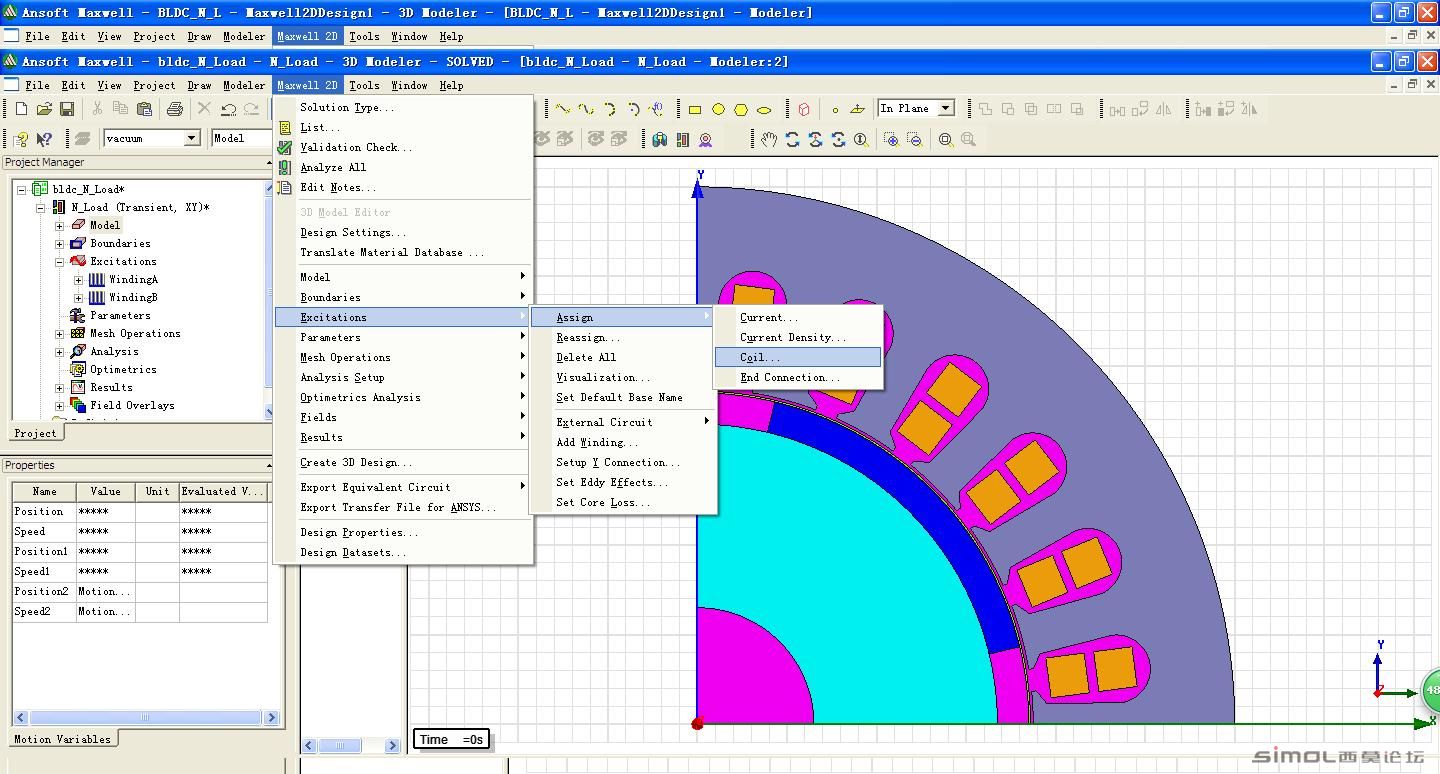The width and height of the screenshot is (1440, 774).
Task: Open the vacuum material dropdown
Action: pos(191,138)
